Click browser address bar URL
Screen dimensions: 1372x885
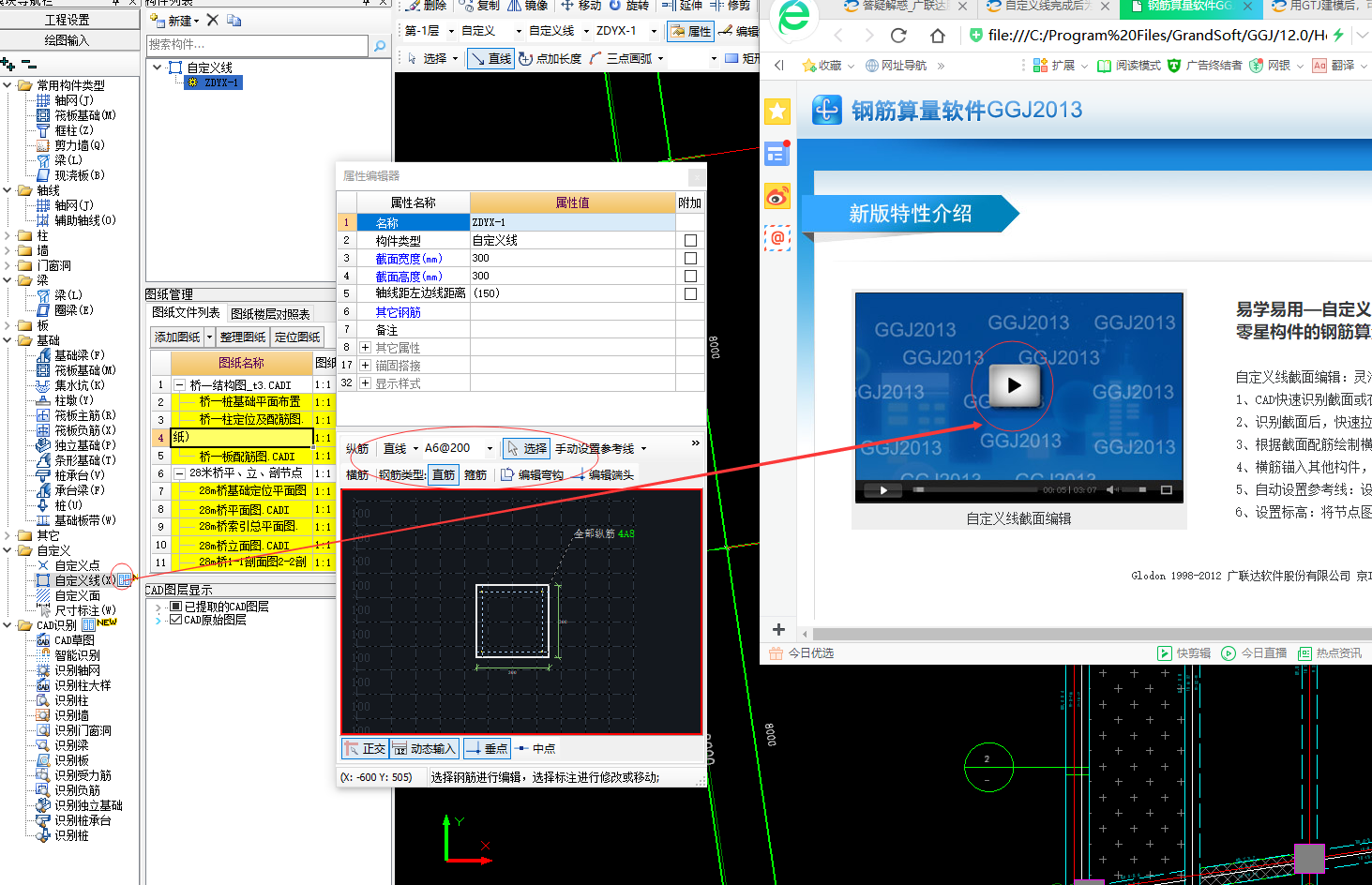(x=1157, y=36)
